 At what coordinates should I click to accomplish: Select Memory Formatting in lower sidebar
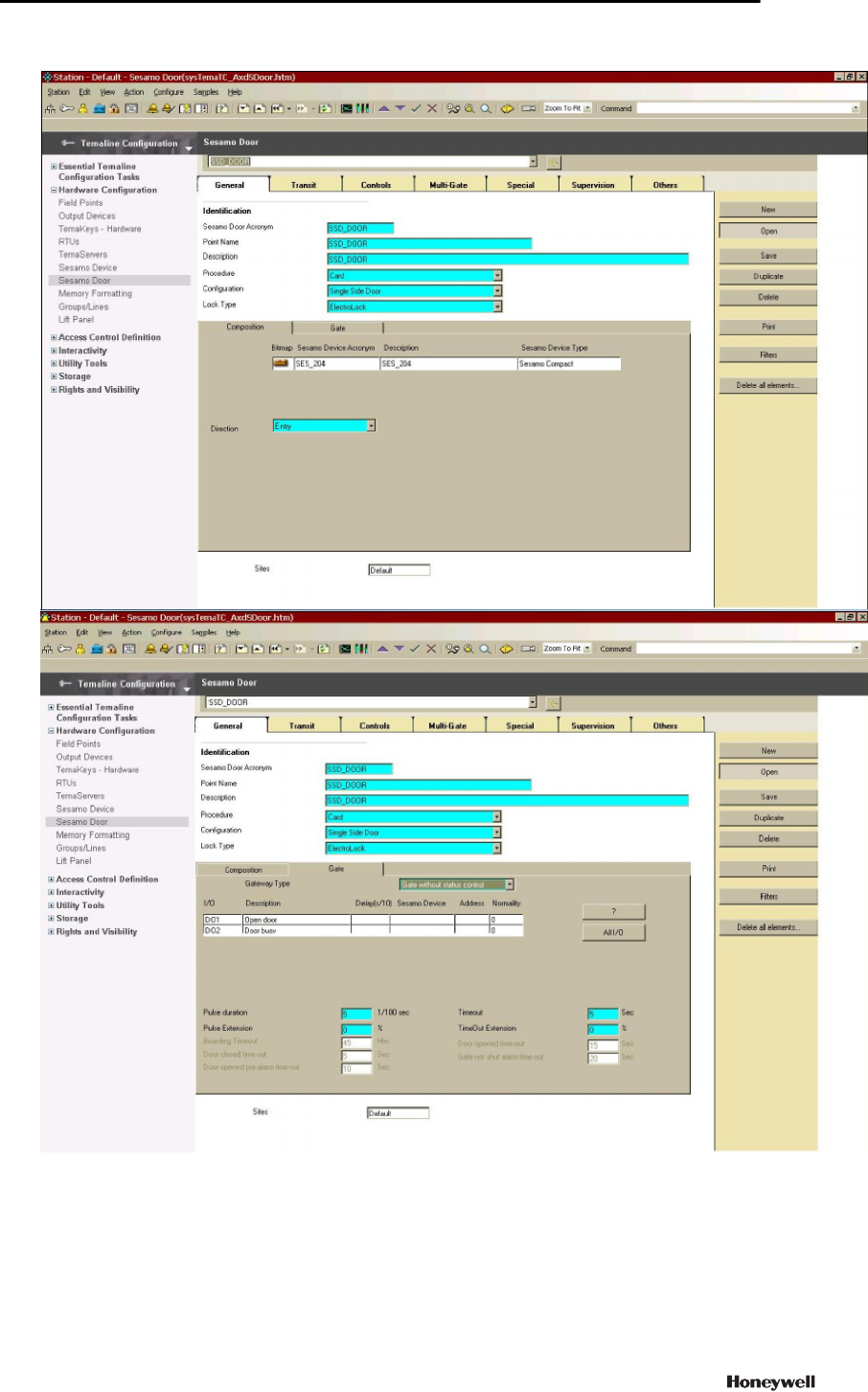(93, 835)
